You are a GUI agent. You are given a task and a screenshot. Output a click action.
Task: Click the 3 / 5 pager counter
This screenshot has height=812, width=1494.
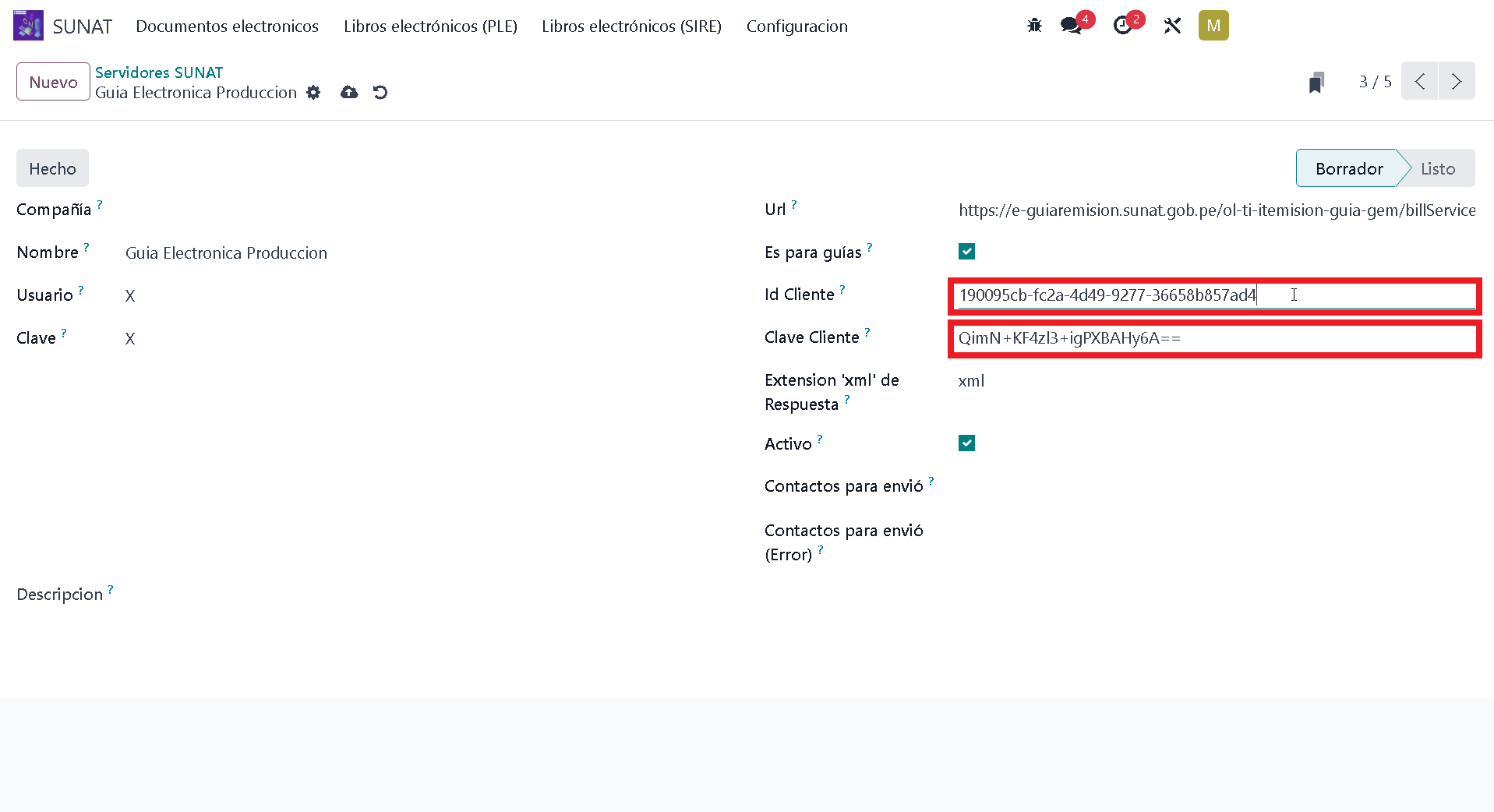[1375, 82]
